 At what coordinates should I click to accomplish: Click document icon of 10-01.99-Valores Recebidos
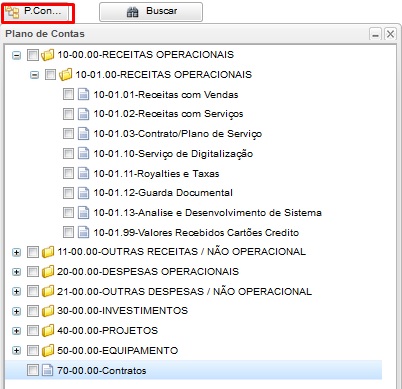coord(83,232)
